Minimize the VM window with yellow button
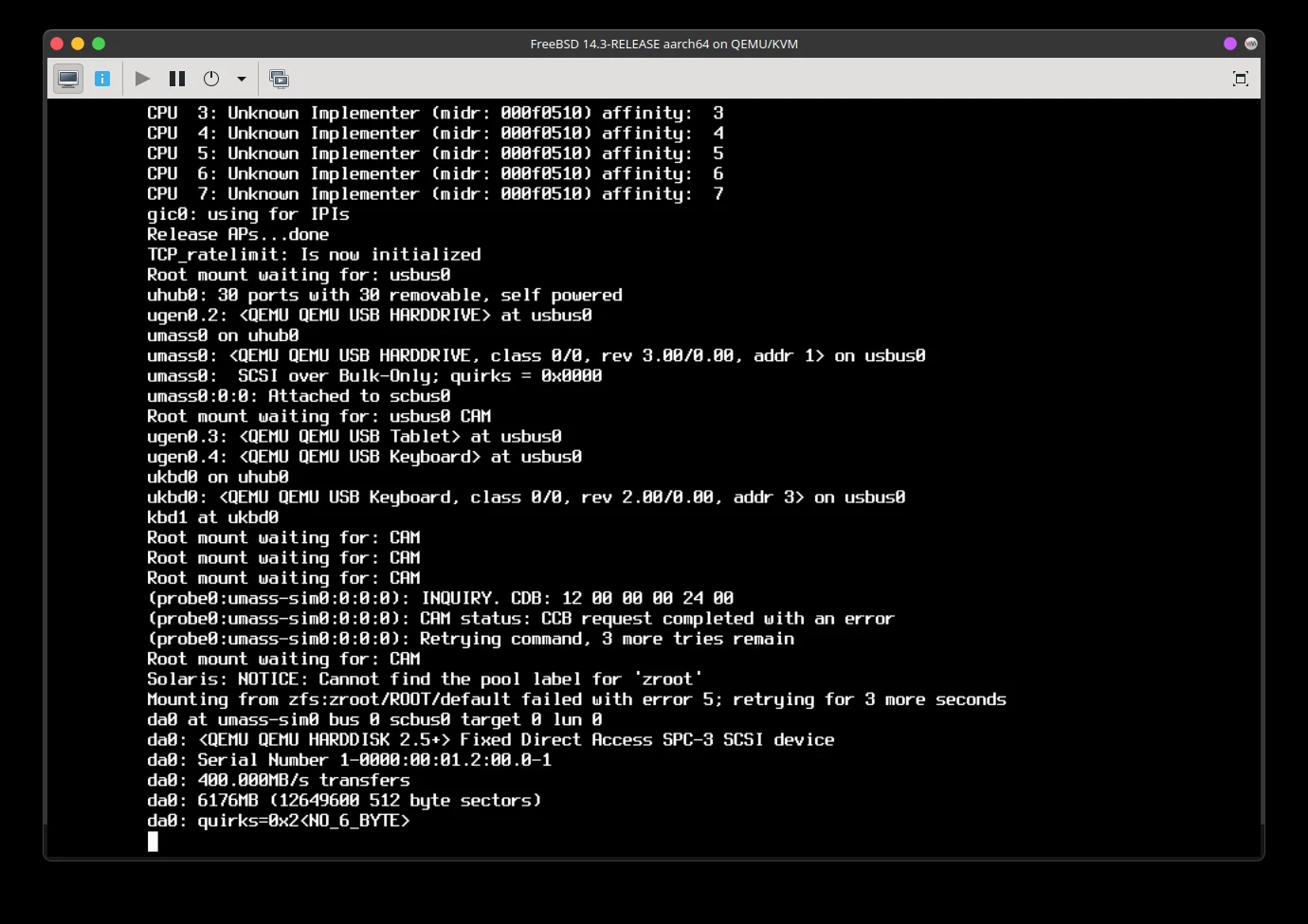 tap(78, 44)
